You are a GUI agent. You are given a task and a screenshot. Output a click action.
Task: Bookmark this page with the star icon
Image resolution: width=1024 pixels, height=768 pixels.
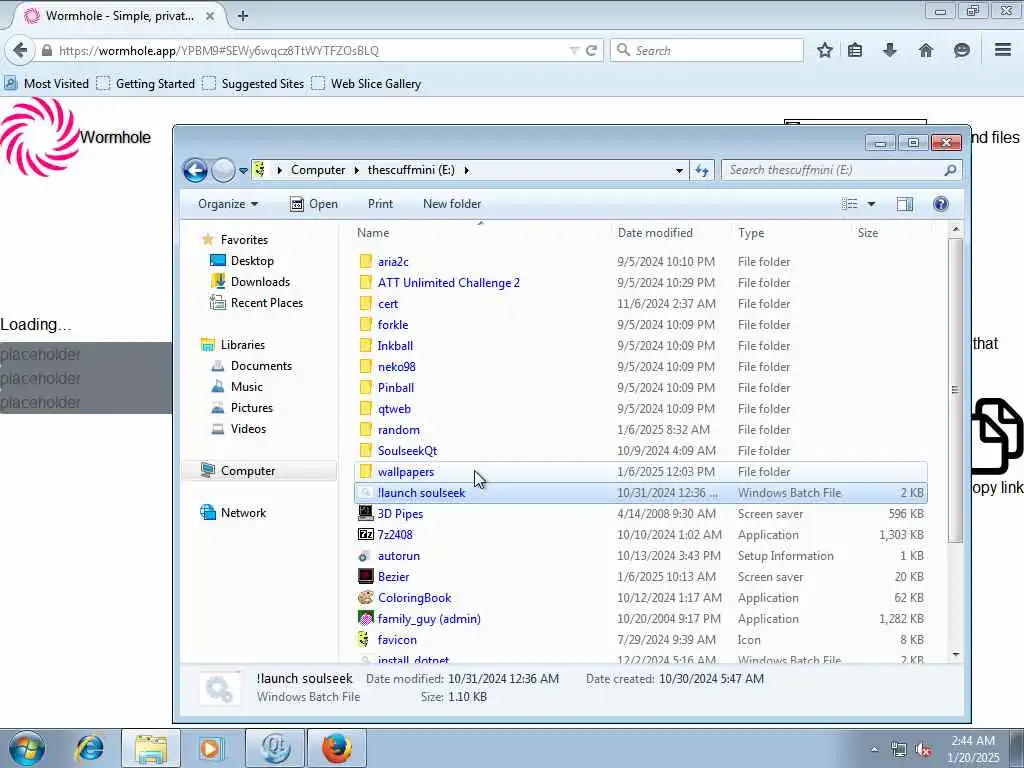click(x=825, y=50)
